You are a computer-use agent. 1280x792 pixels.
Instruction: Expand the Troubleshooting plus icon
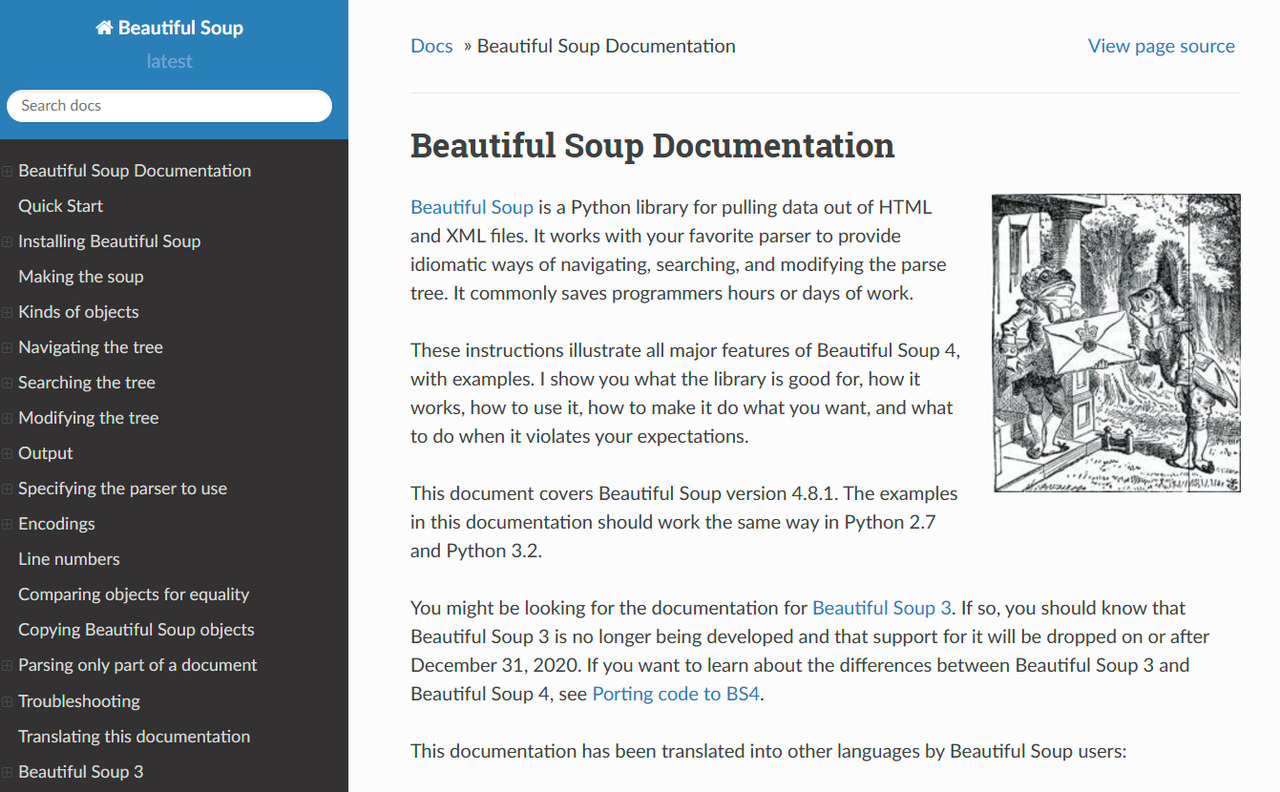pos(7,702)
